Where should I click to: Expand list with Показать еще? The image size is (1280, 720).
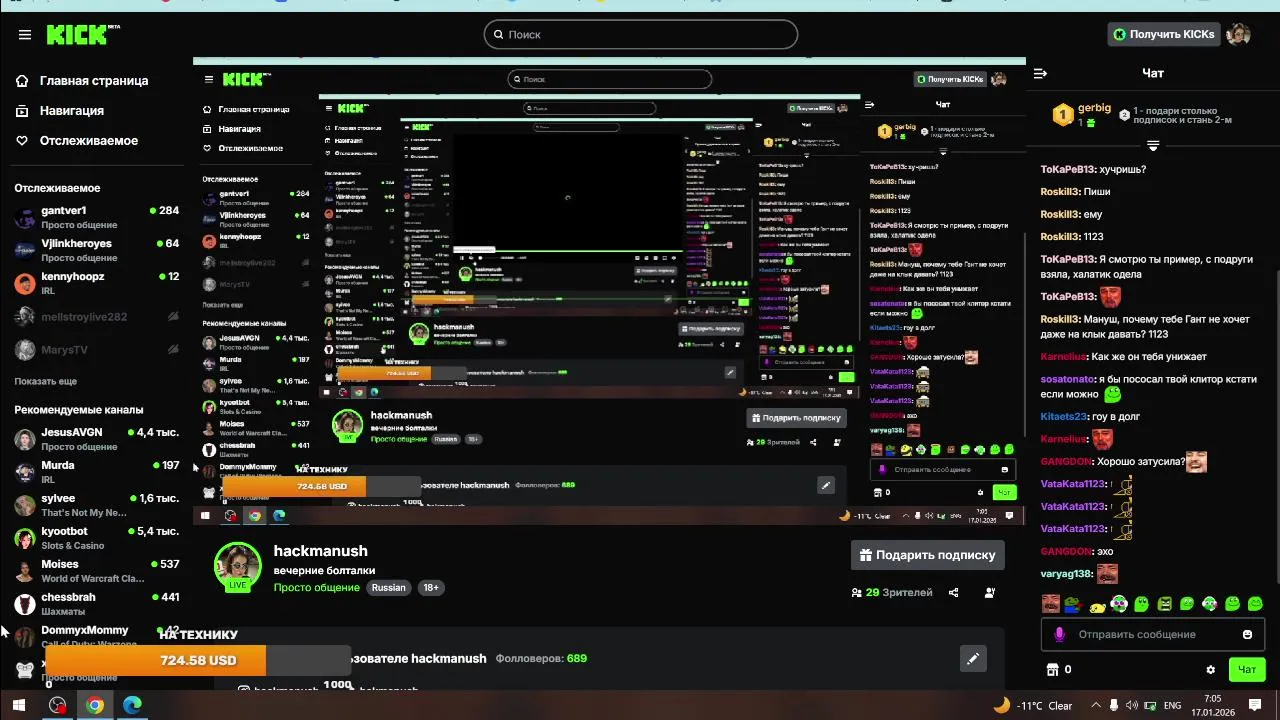[45, 381]
